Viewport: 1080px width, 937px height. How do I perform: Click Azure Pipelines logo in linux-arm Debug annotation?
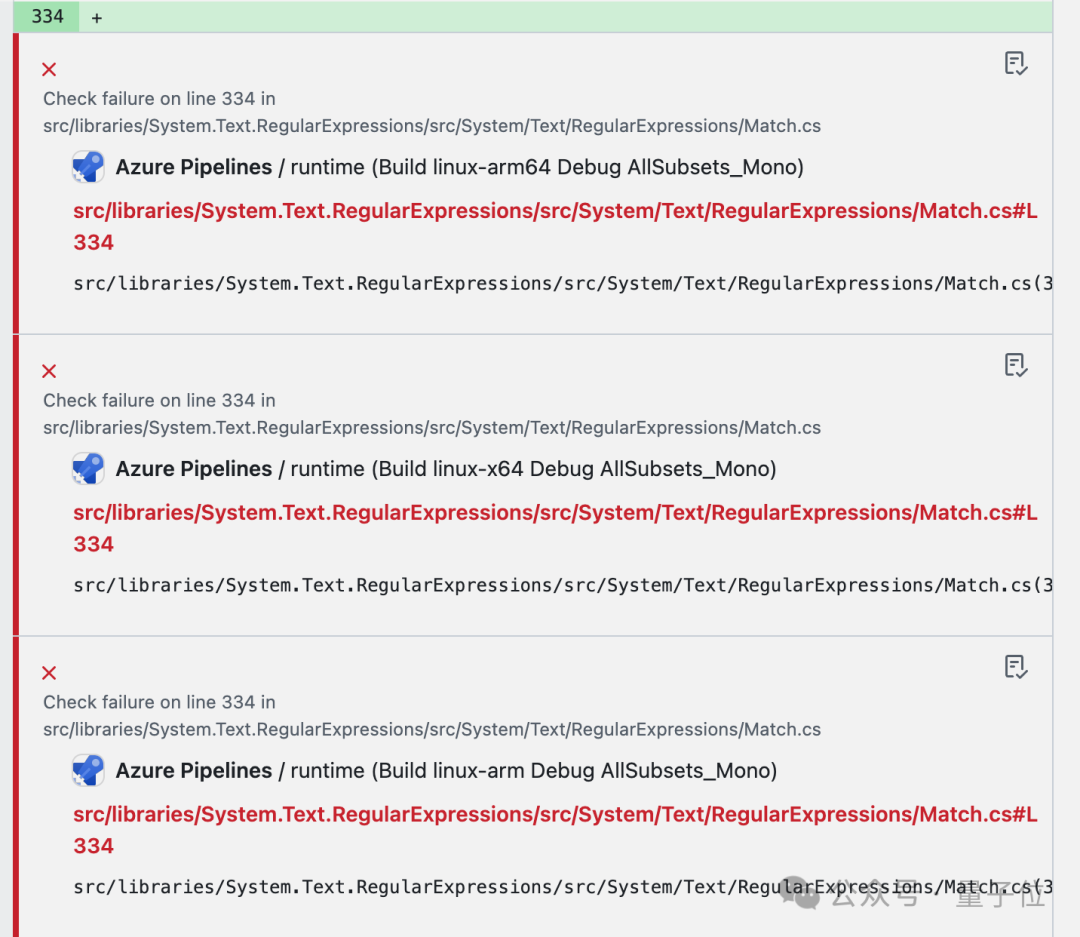[88, 770]
